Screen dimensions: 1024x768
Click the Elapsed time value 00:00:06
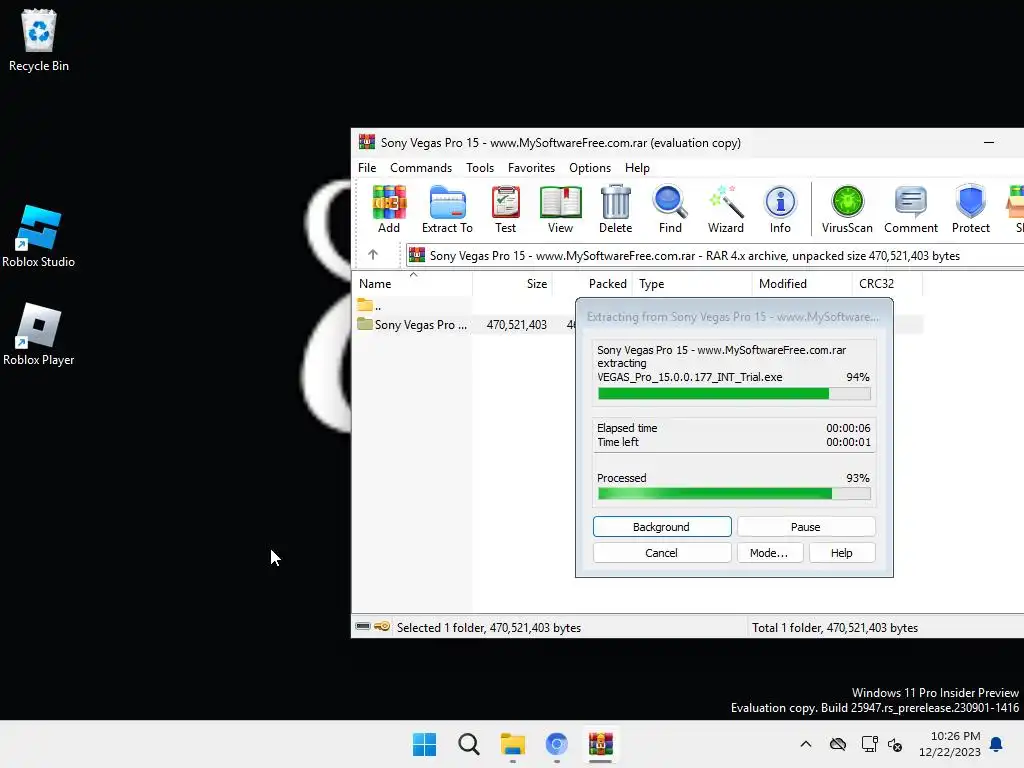[848, 428]
